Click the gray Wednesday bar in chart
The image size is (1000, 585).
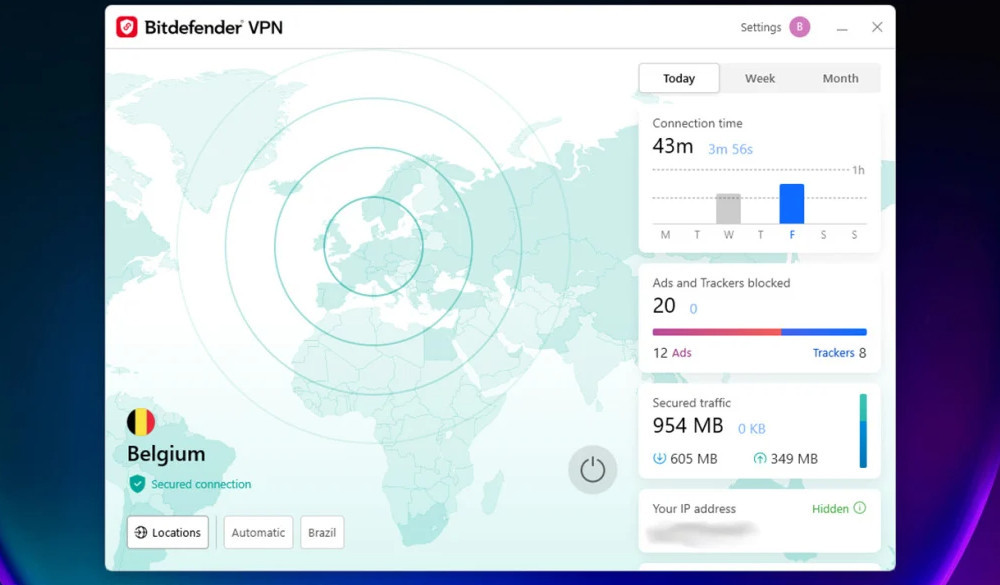[728, 209]
